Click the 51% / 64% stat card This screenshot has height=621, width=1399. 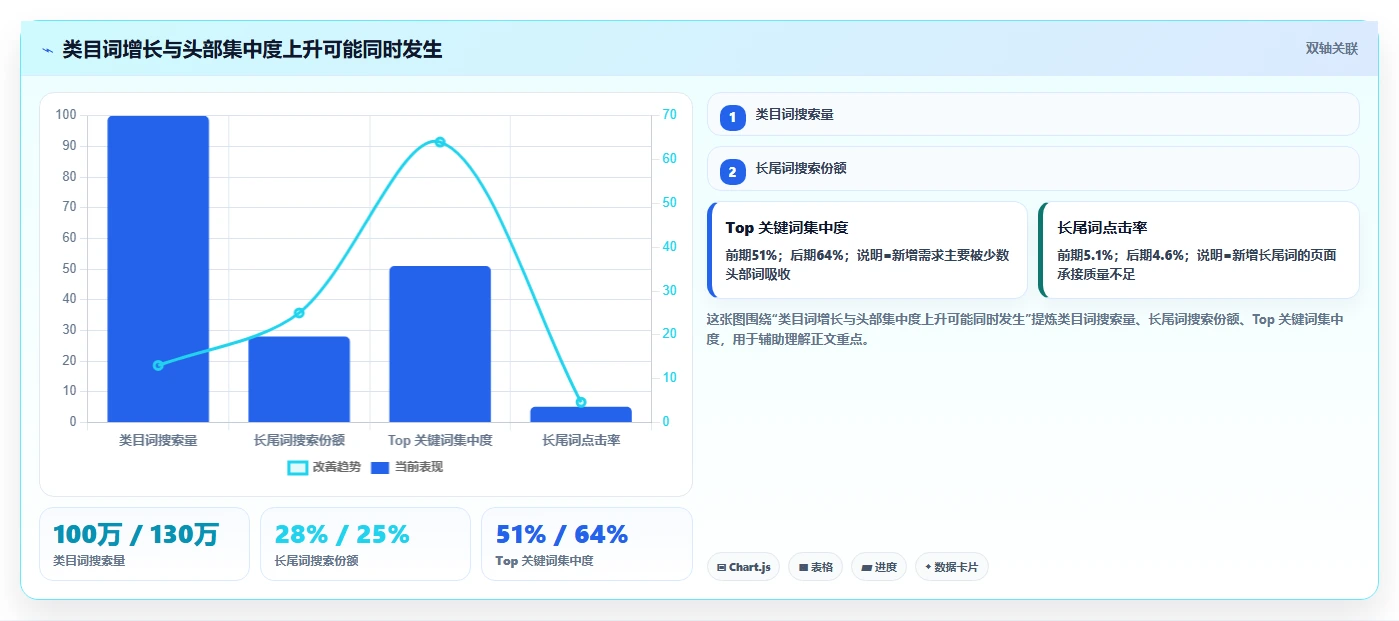pyautogui.click(x=587, y=544)
